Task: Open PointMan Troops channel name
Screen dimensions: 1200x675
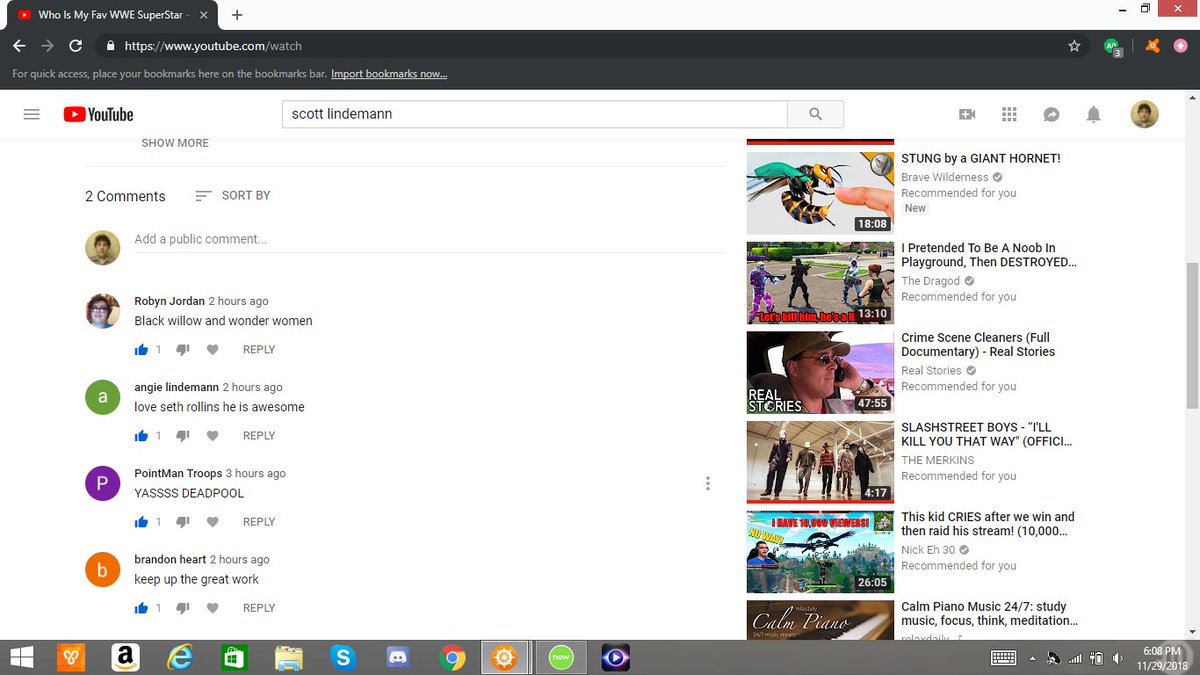Action: tap(178, 473)
